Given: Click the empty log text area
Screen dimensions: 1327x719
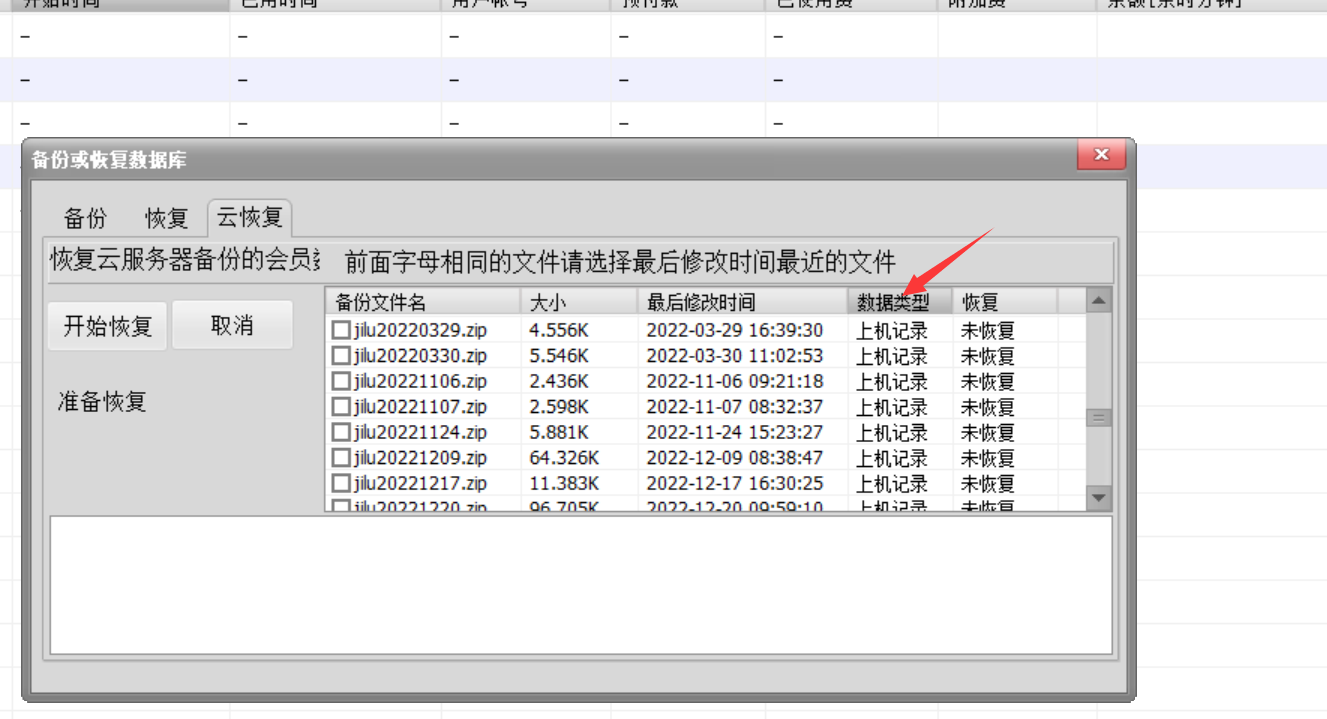Looking at the screenshot, I should (x=580, y=585).
